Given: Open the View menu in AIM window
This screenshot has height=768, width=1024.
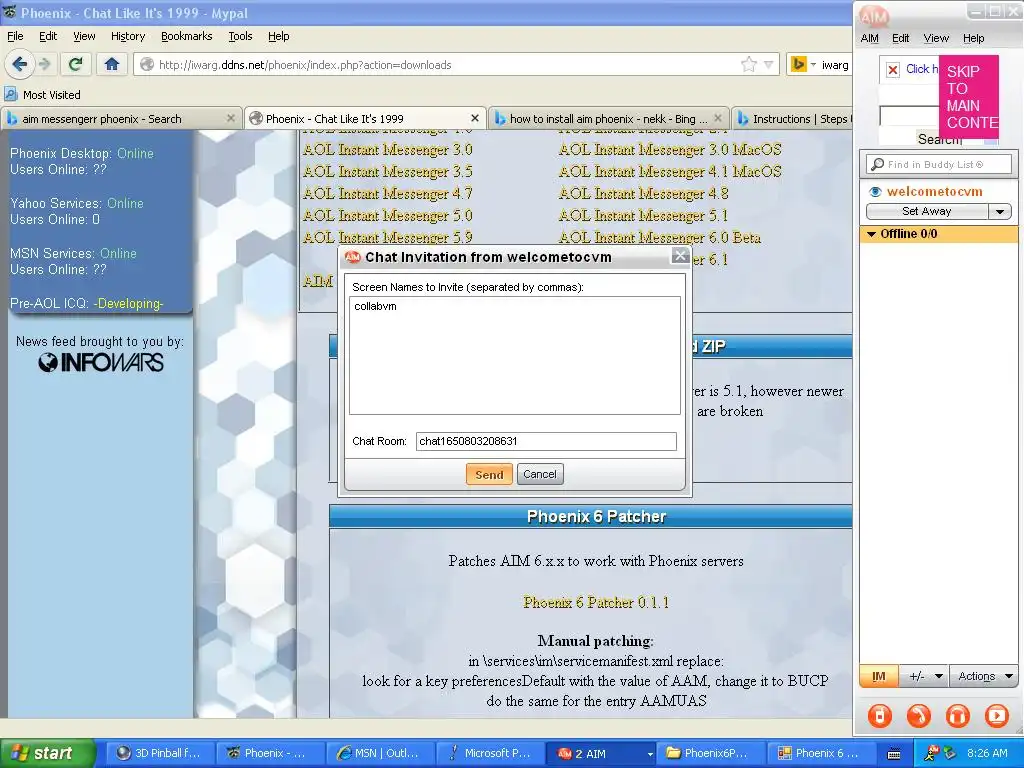Looking at the screenshot, I should click(936, 39).
